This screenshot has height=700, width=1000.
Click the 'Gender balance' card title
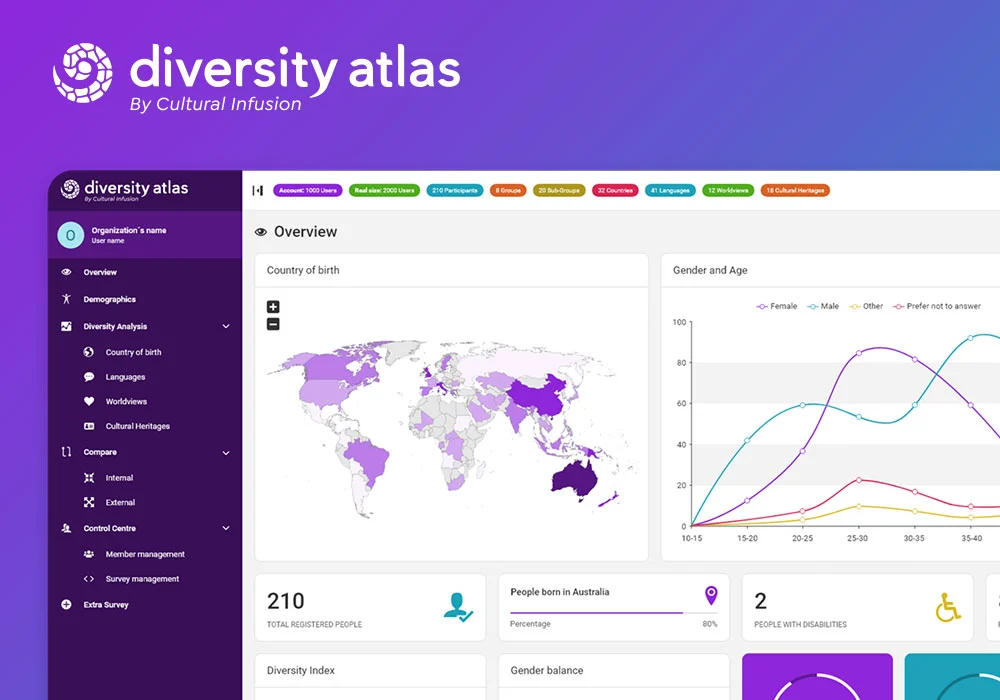[547, 670]
